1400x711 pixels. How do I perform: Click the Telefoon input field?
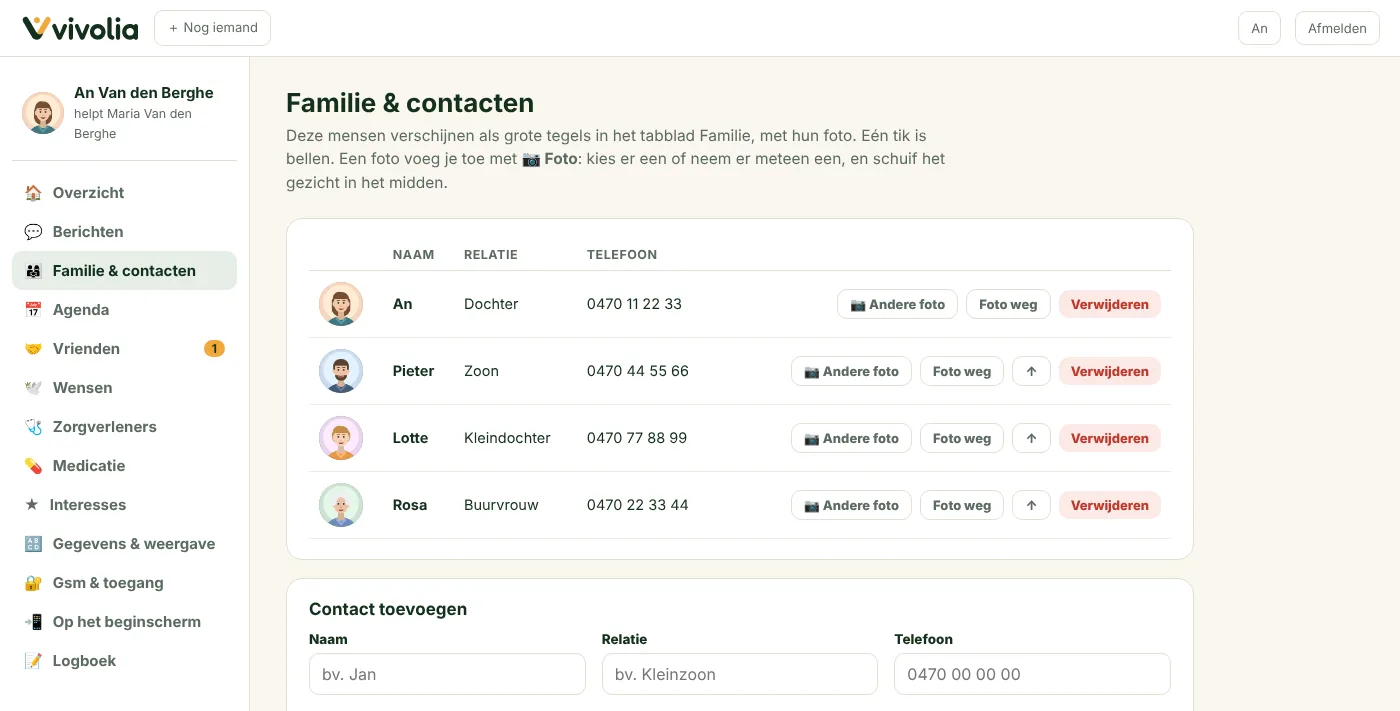pos(1032,674)
